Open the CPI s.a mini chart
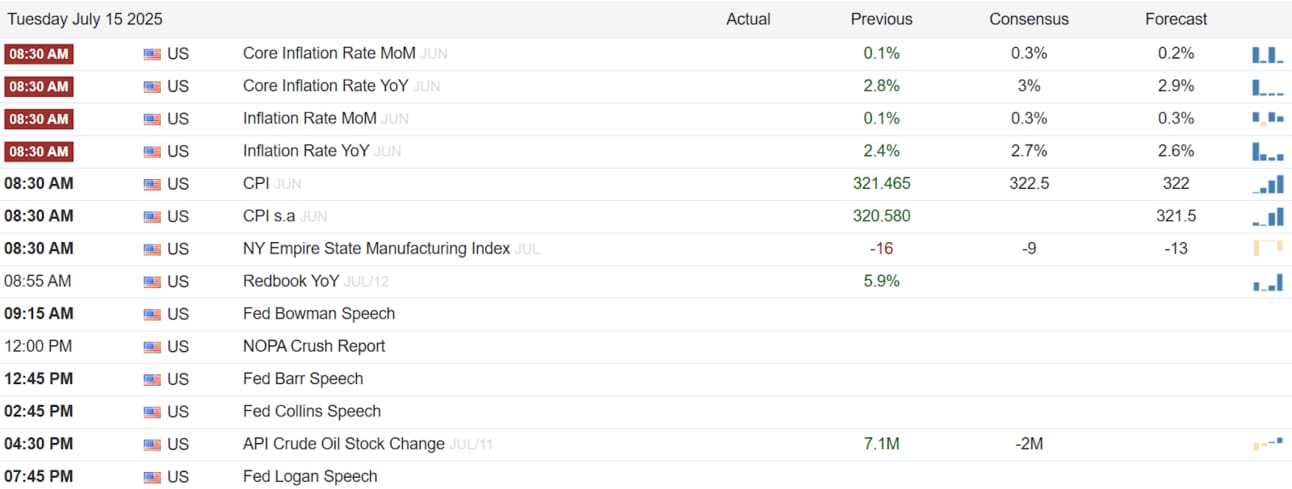The image size is (1292, 489). [1267, 217]
